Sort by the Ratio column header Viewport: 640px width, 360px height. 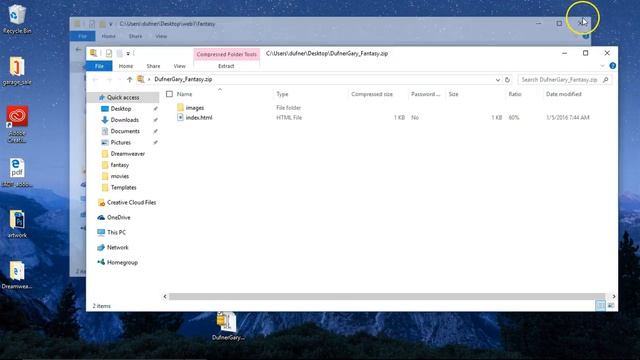click(515, 94)
